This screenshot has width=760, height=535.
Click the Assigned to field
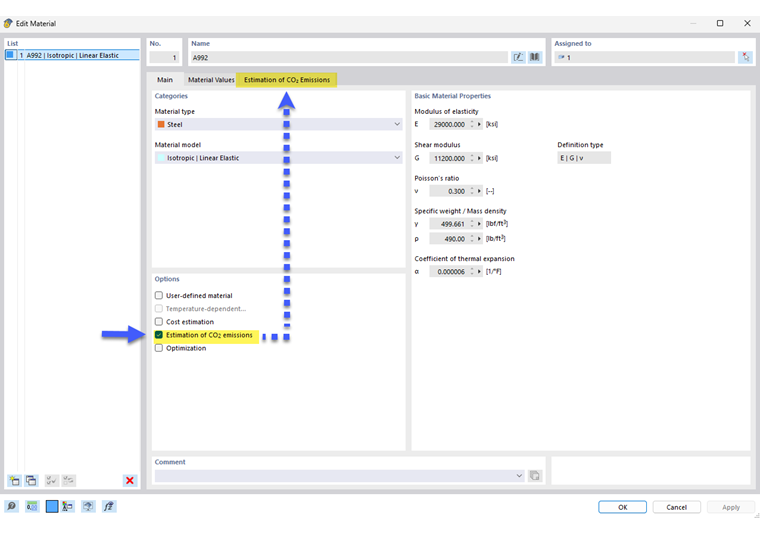[644, 57]
